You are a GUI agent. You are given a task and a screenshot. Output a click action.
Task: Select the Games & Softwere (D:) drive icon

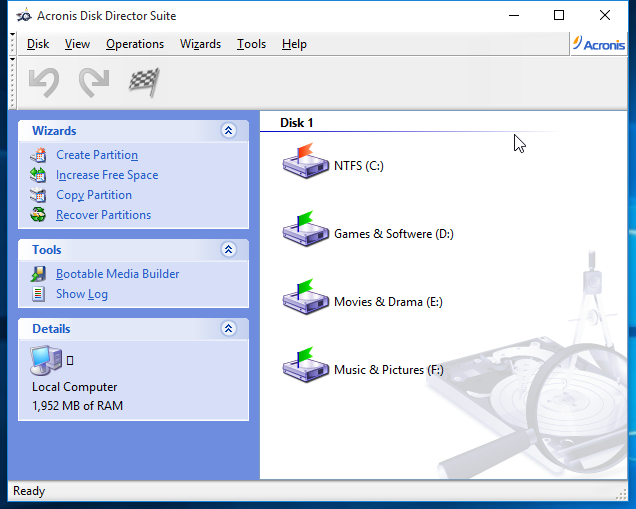point(305,229)
